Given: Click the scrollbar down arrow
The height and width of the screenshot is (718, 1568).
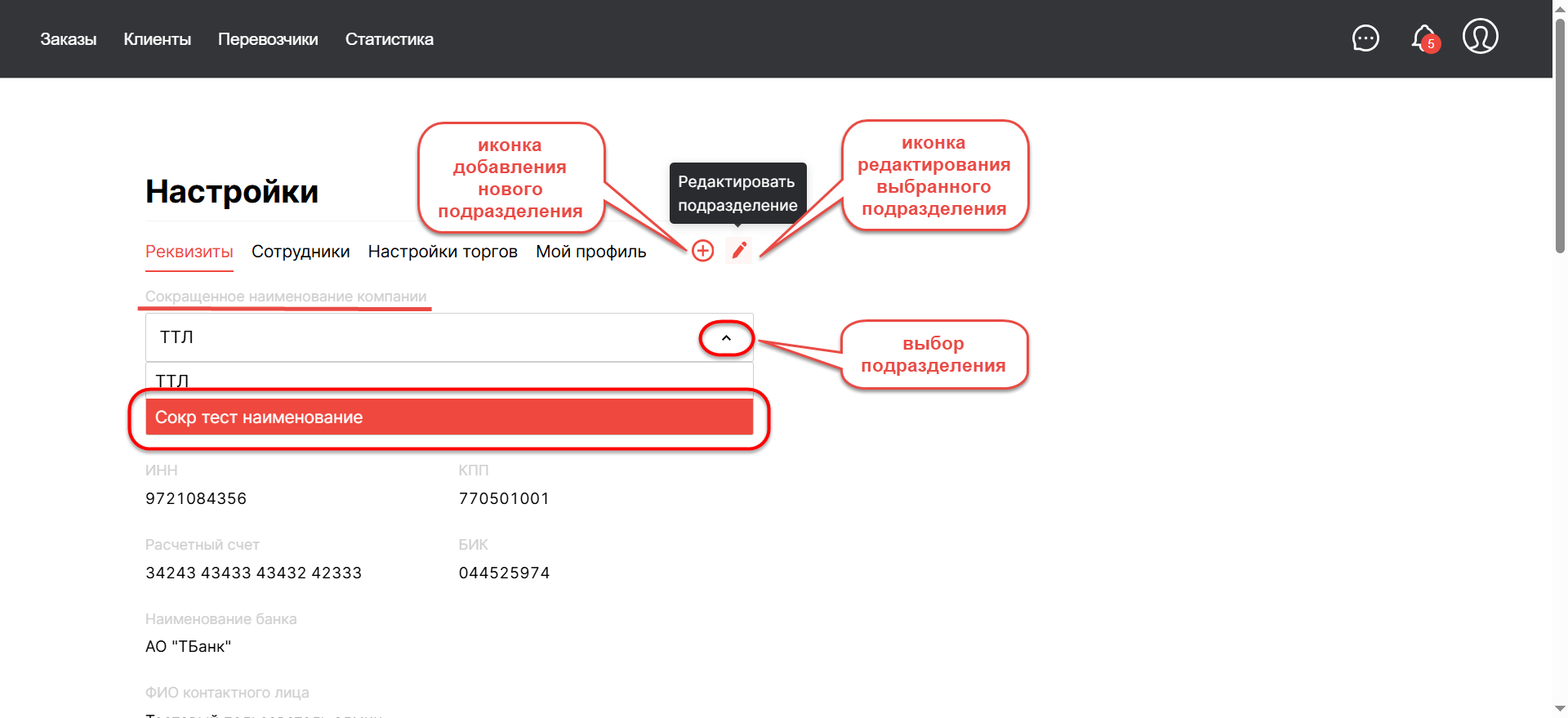Looking at the screenshot, I should tap(1560, 709).
